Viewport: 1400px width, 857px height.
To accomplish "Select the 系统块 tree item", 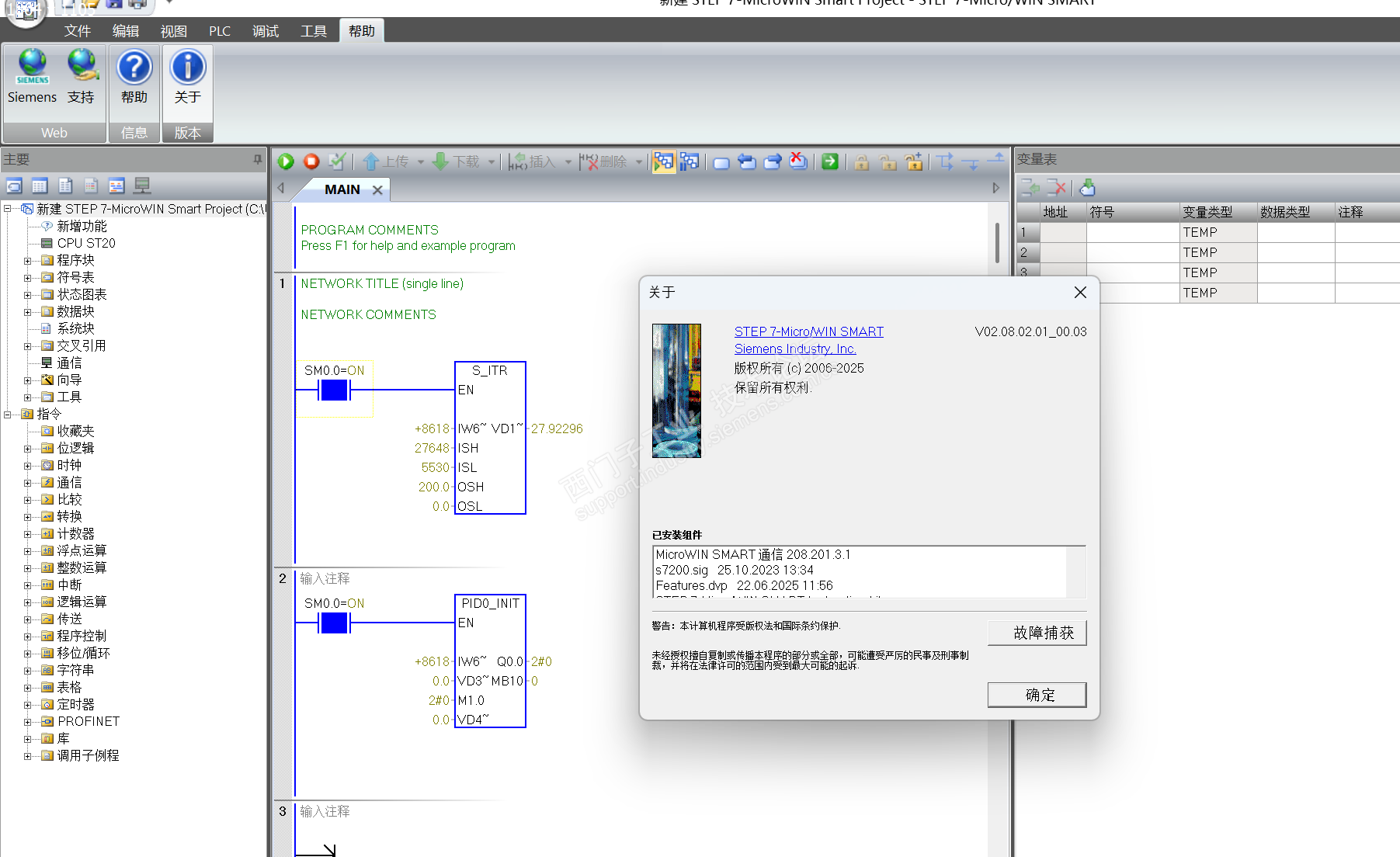I will (75, 329).
